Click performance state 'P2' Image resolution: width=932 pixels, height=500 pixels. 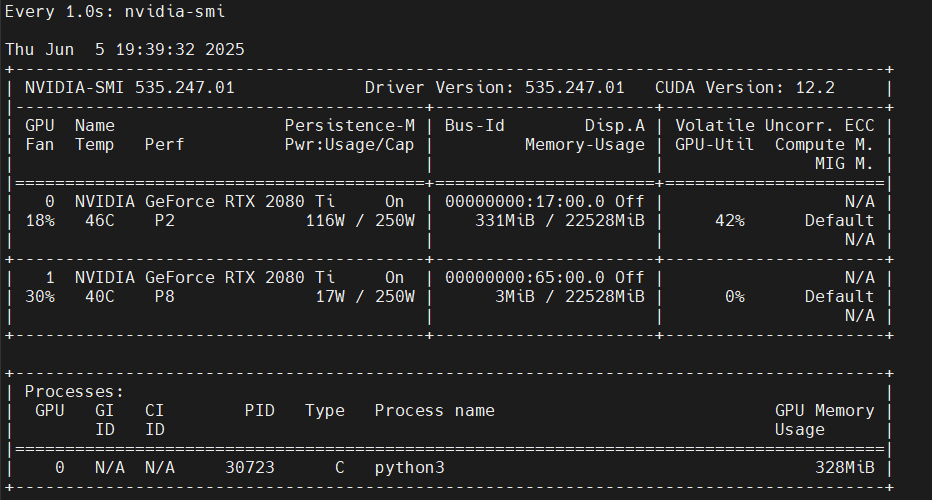click(165, 221)
